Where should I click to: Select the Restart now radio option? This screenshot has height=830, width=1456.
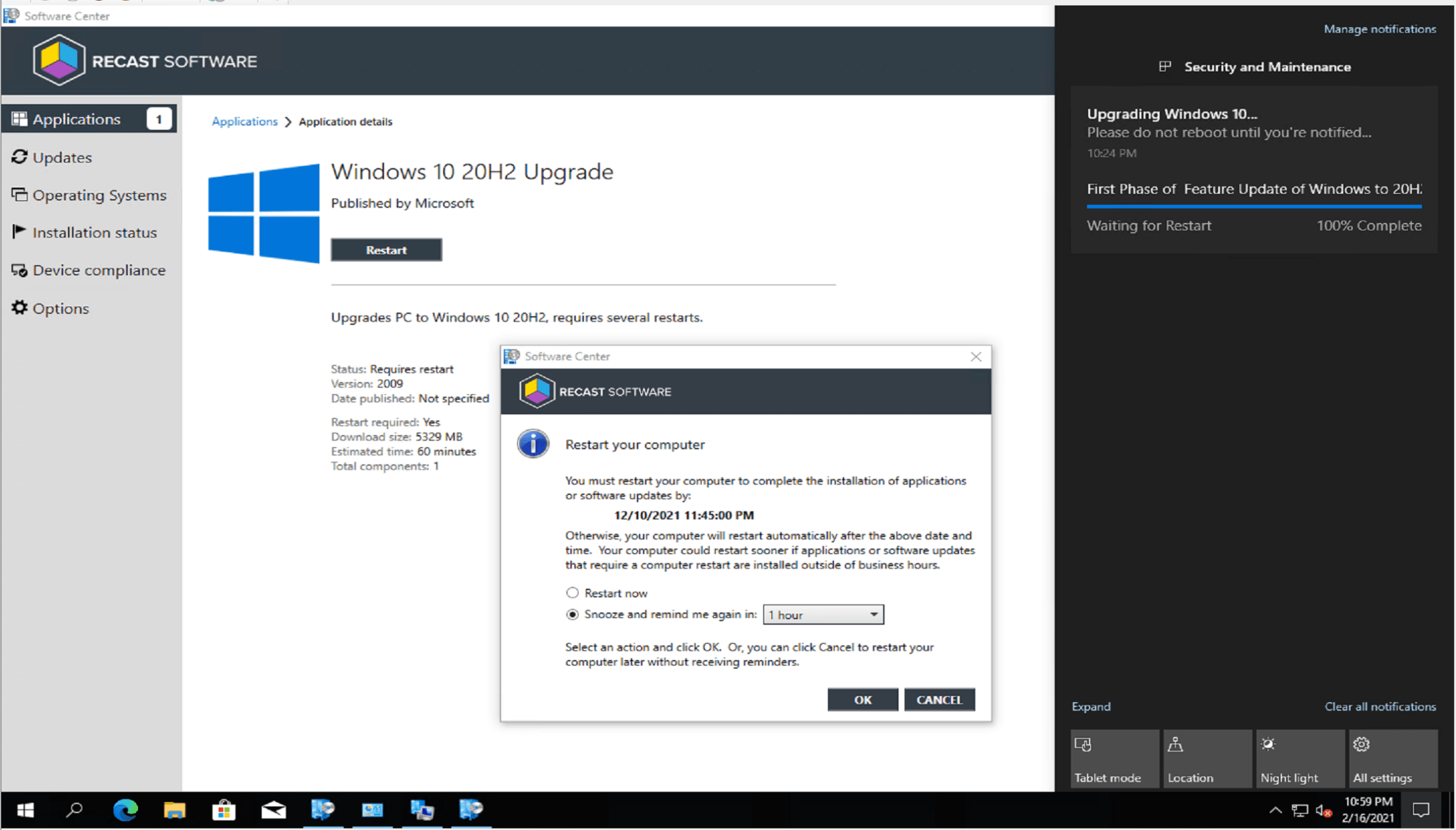pos(572,593)
